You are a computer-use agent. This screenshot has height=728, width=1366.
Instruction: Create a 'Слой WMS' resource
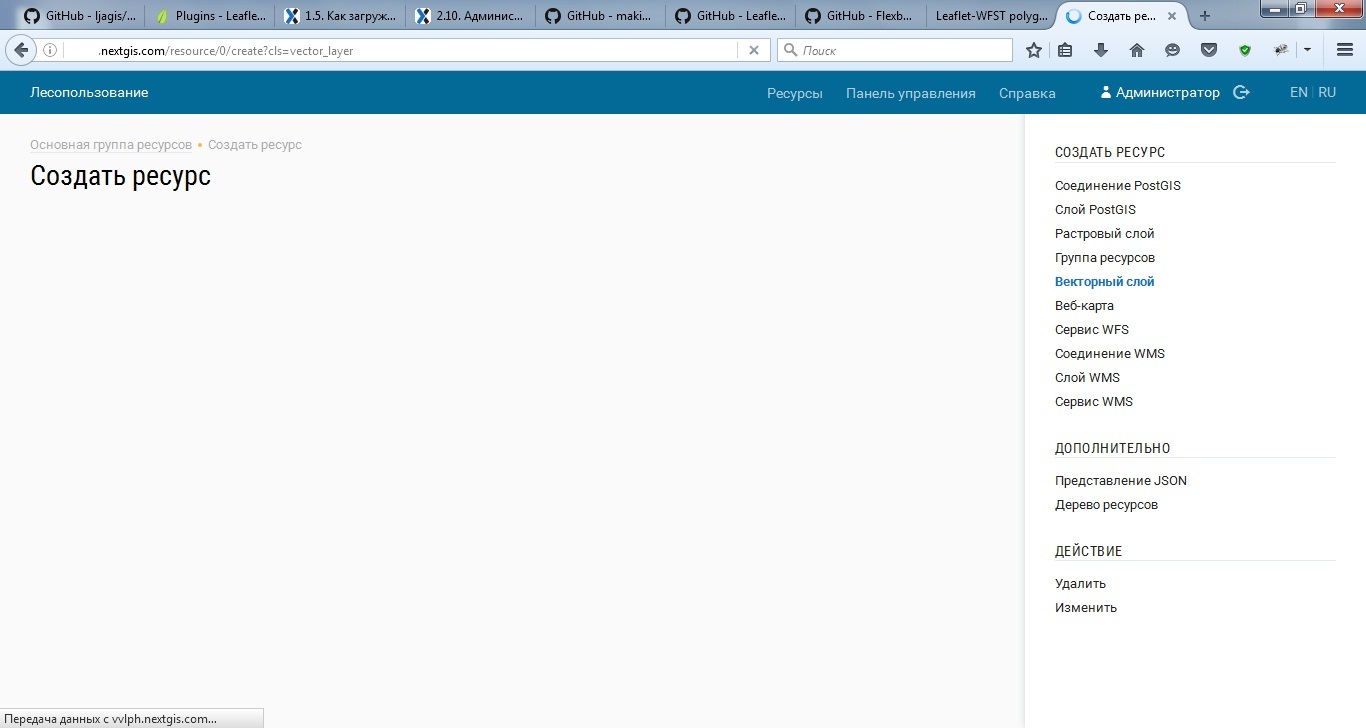1087,378
